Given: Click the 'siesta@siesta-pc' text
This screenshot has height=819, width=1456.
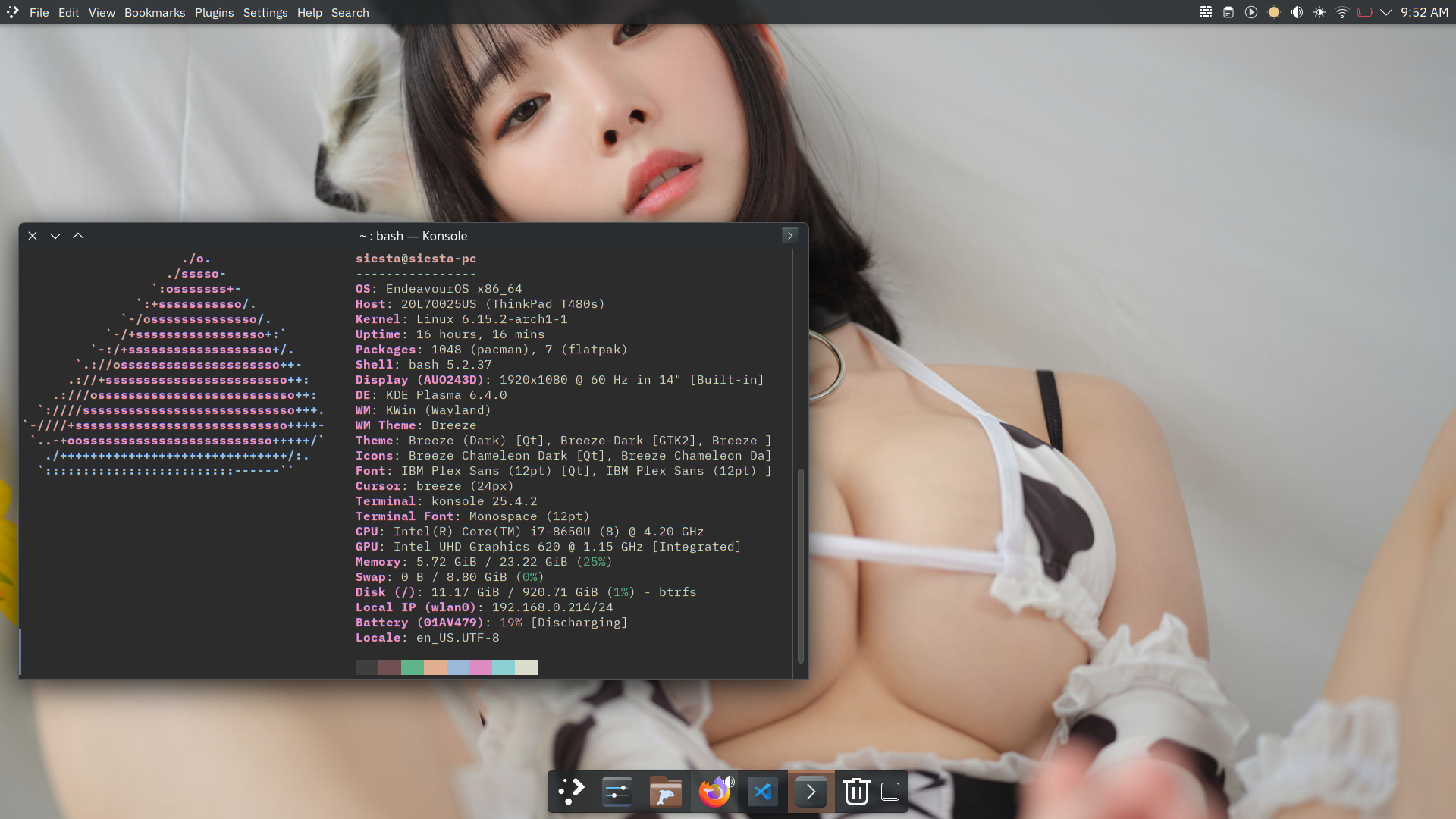Looking at the screenshot, I should point(416,259).
